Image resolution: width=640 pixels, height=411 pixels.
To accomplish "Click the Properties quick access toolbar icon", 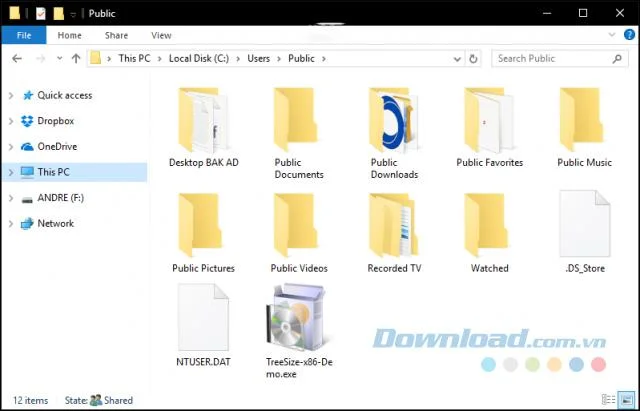I will coord(41,13).
